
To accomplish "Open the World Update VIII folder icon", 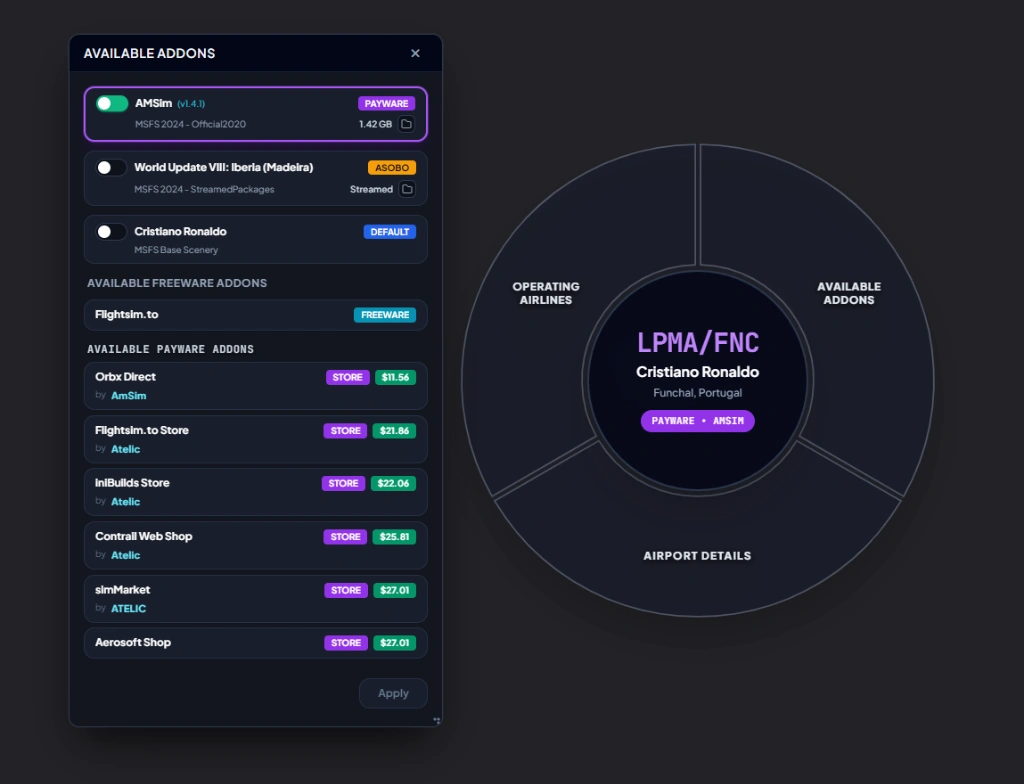I will pos(407,189).
